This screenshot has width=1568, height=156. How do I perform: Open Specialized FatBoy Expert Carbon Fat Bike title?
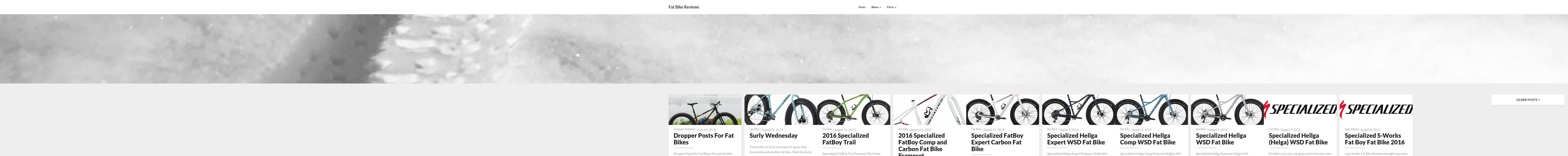[x=997, y=142]
